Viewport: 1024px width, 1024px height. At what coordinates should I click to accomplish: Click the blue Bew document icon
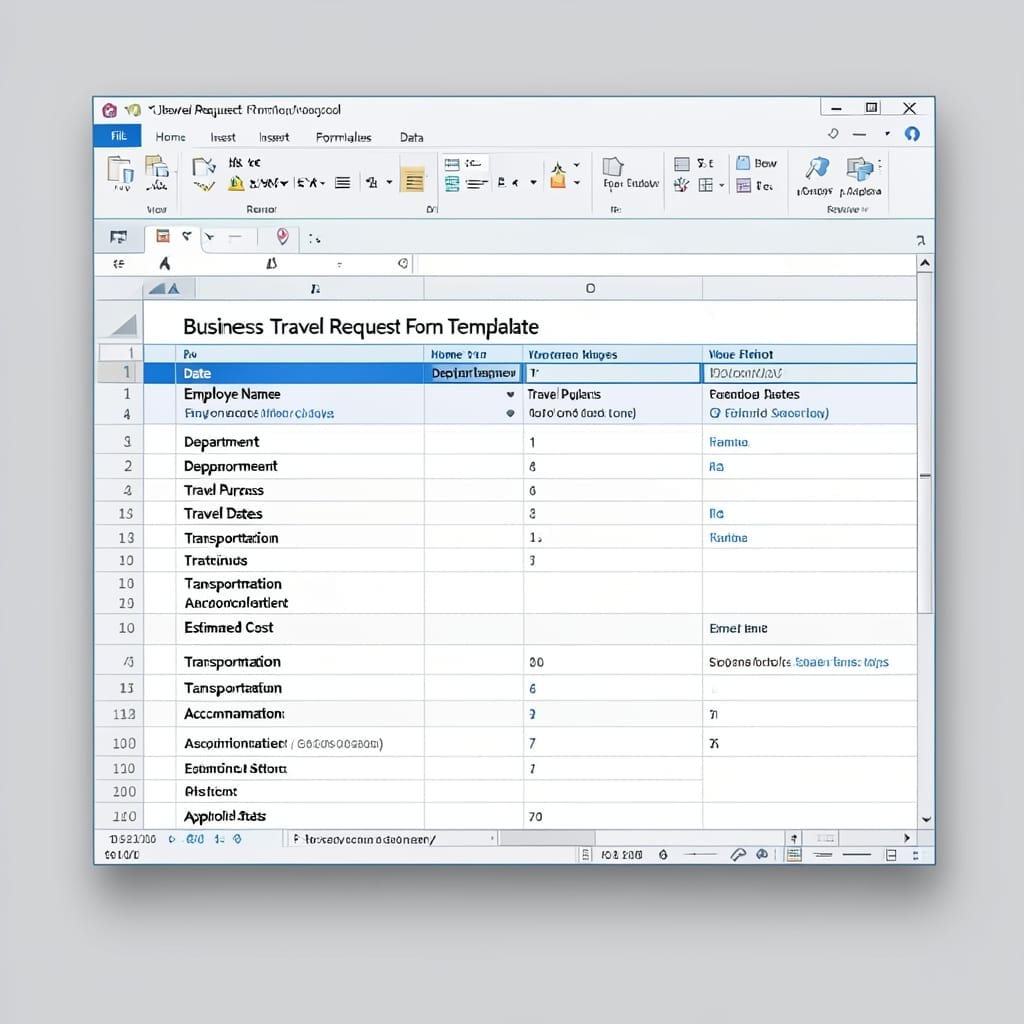pos(743,163)
